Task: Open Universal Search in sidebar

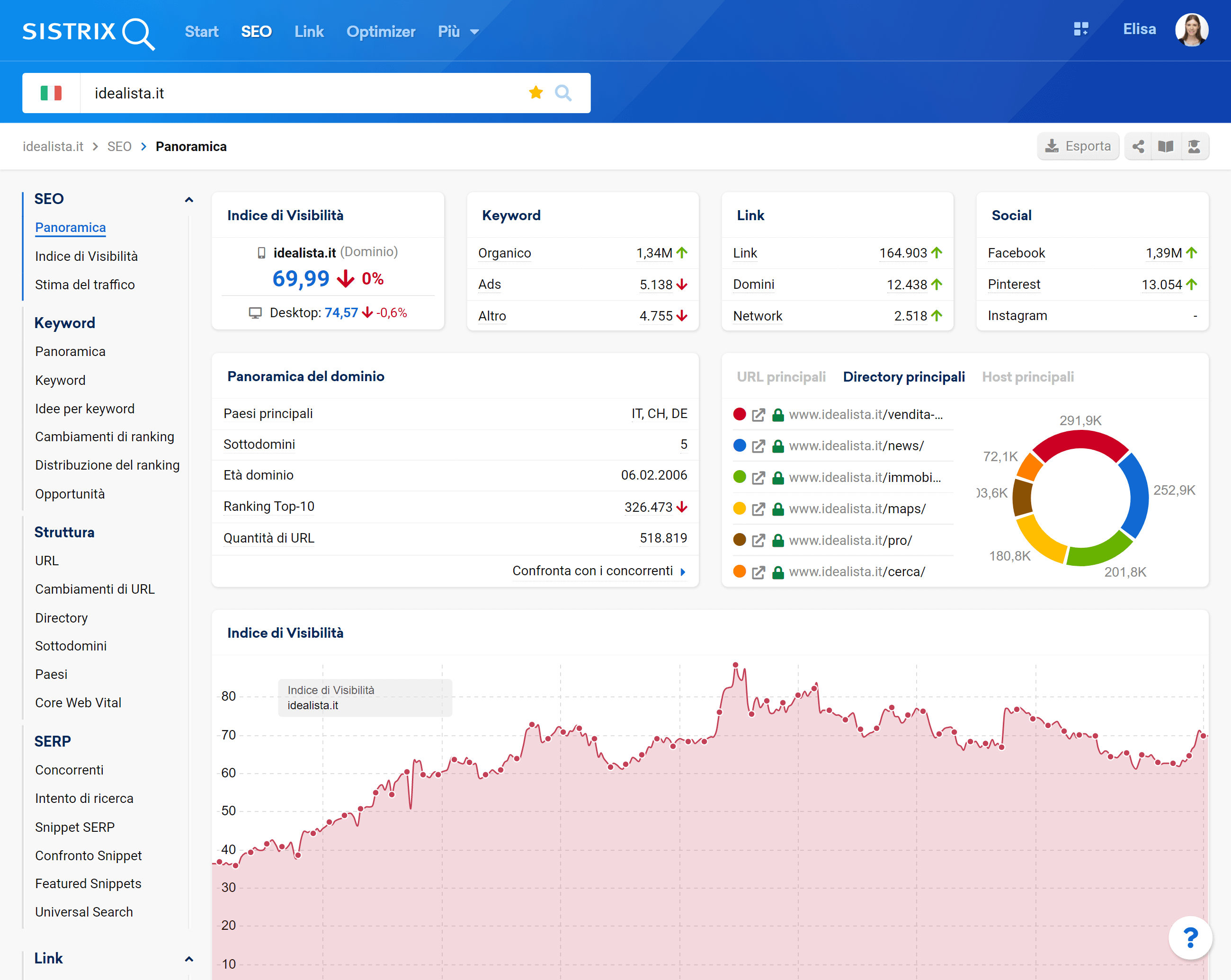Action: (83, 913)
